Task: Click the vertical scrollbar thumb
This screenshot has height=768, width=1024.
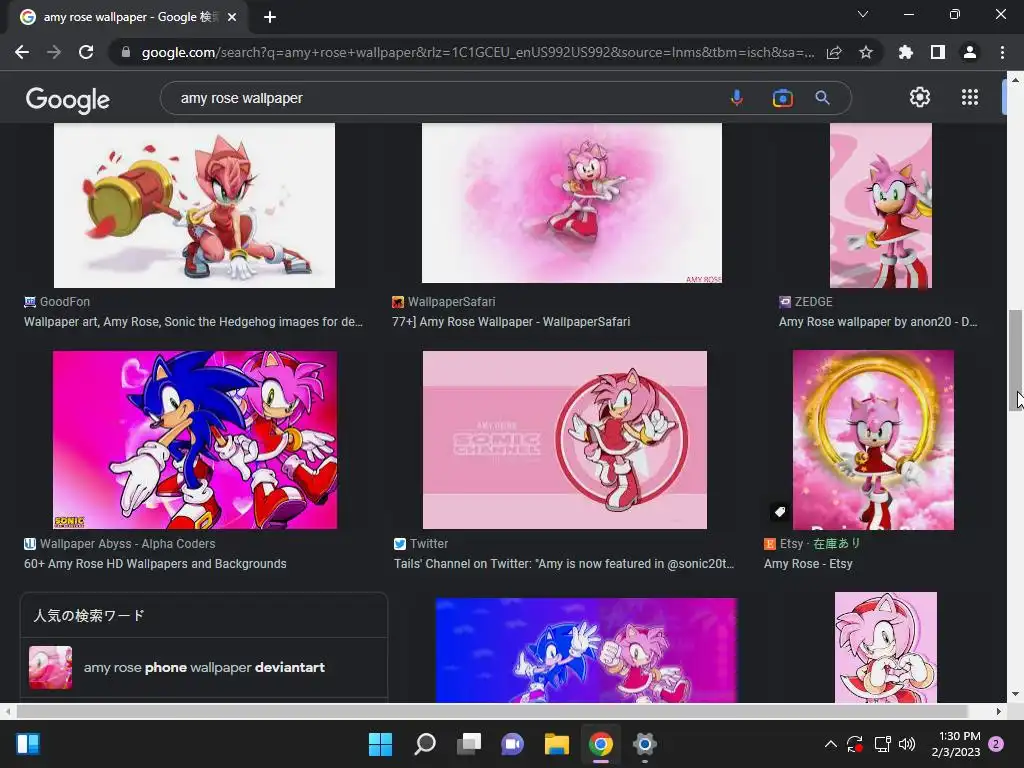Action: pyautogui.click(x=1015, y=360)
